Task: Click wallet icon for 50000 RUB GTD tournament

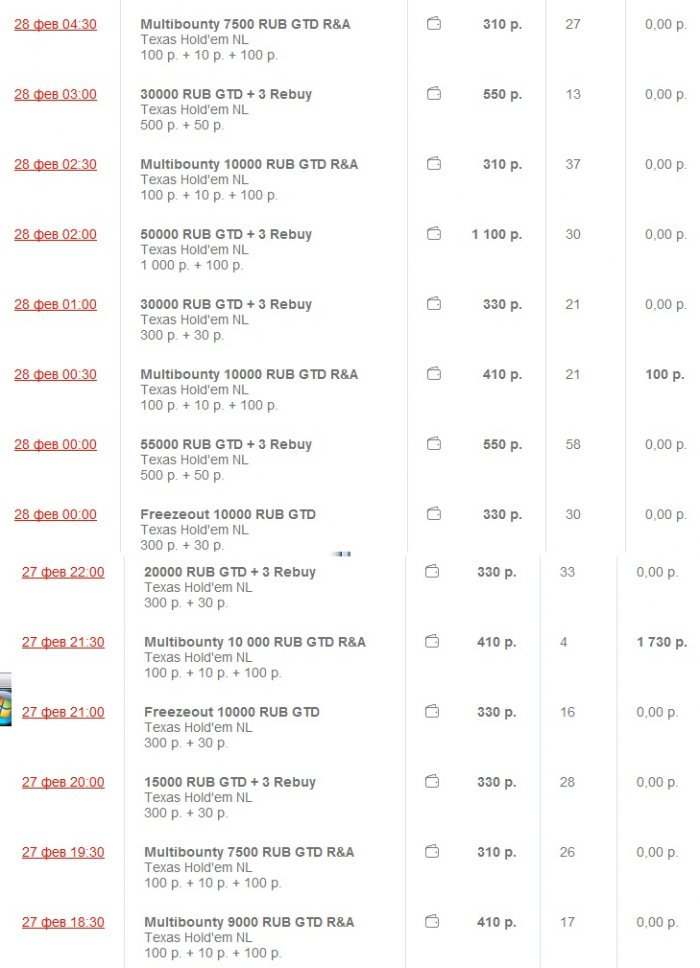Action: point(434,234)
